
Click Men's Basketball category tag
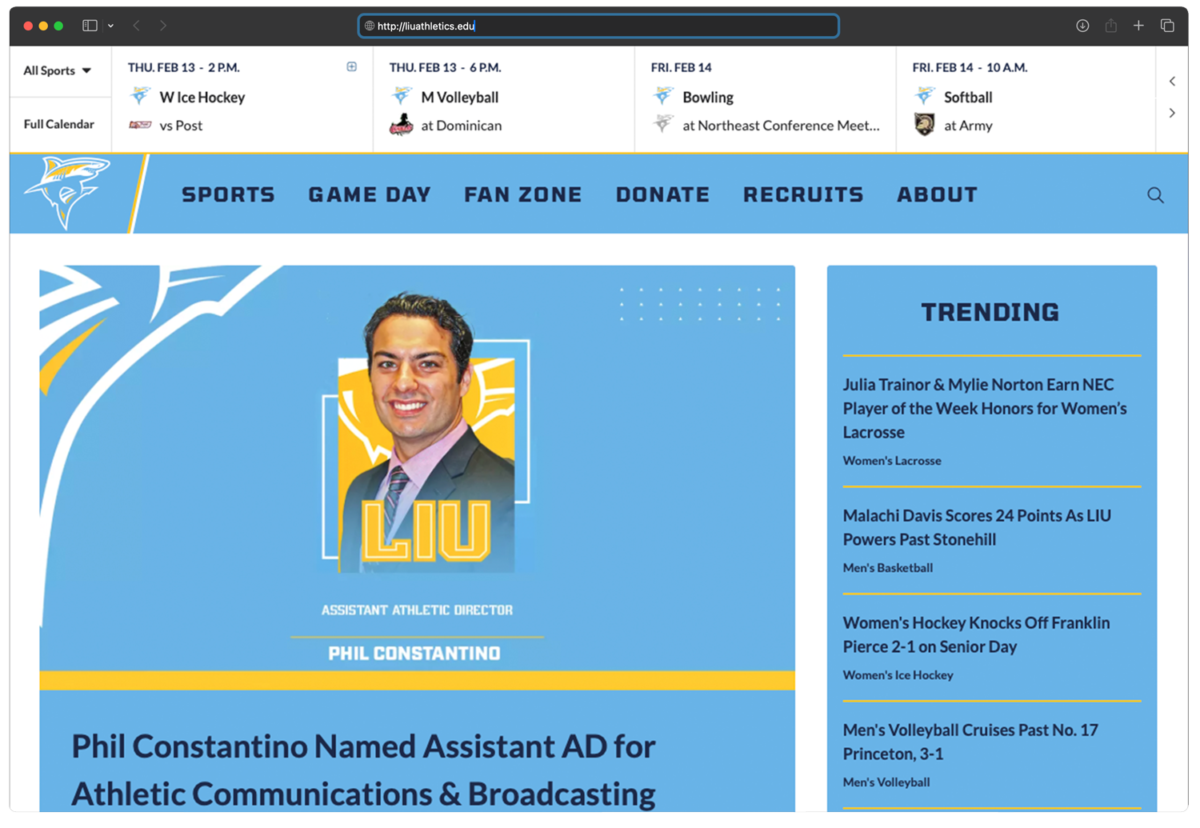[x=888, y=568]
